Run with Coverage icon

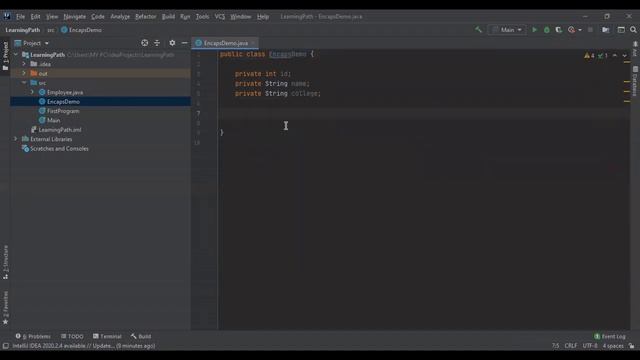[x=559, y=30]
